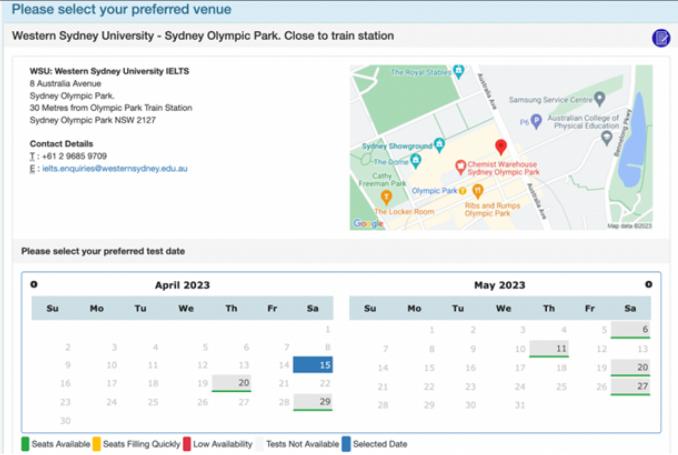Click the venue title Western Sydney University
This screenshot has width=678, height=455.
coord(203,35)
